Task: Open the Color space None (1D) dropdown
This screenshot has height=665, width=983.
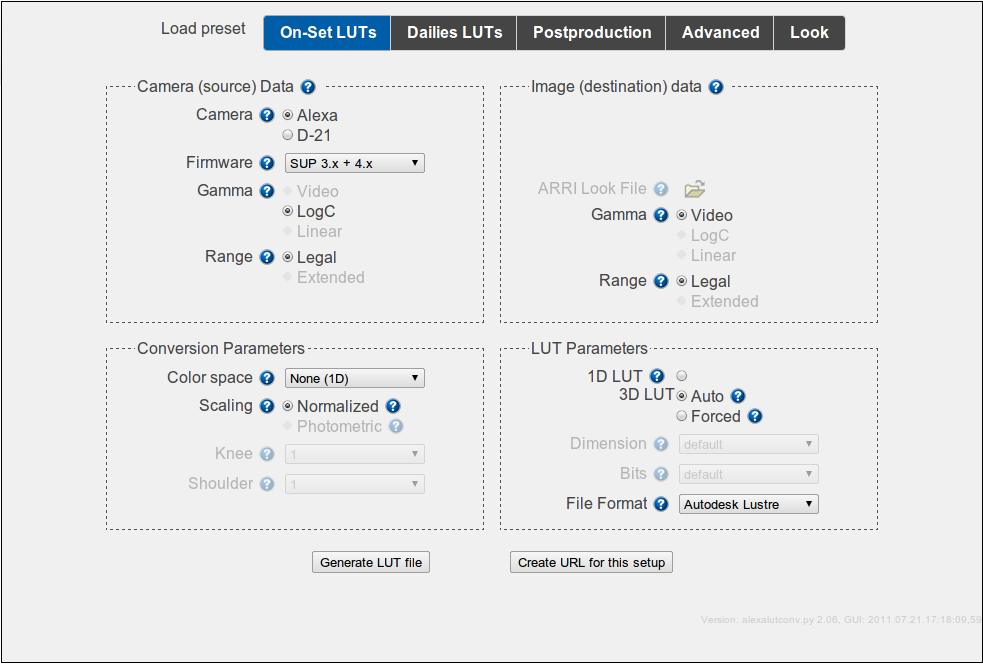Action: pos(355,378)
